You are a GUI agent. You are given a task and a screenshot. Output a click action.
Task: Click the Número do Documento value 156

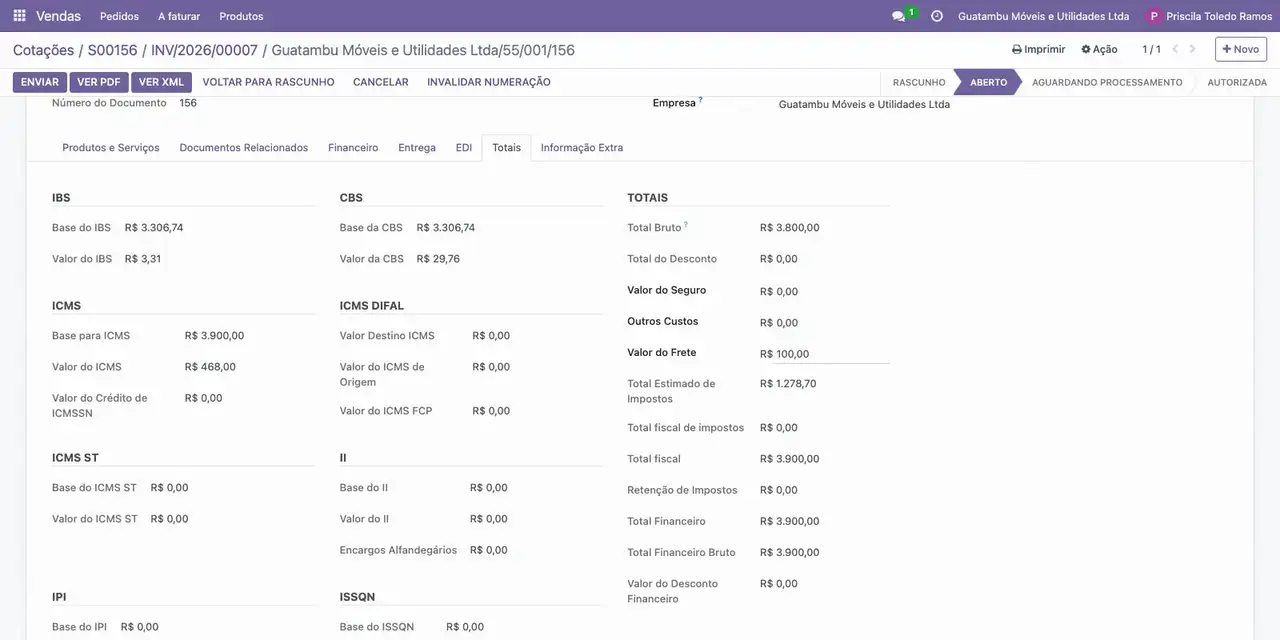[188, 103]
